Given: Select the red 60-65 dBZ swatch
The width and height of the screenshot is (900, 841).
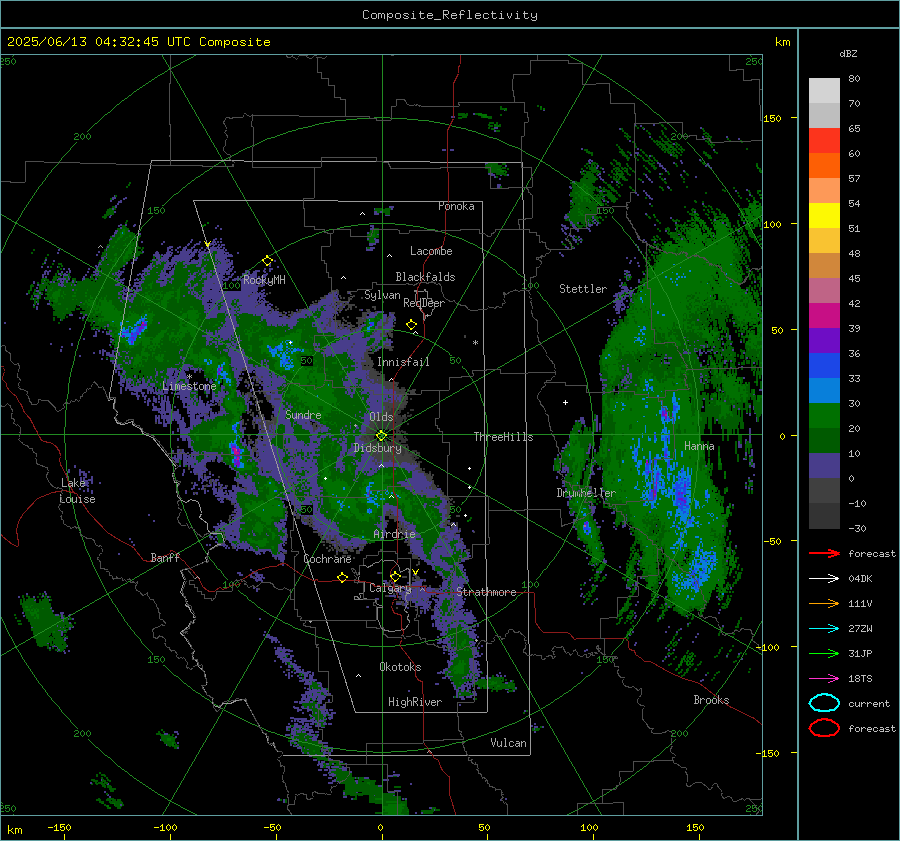Looking at the screenshot, I should [x=824, y=140].
